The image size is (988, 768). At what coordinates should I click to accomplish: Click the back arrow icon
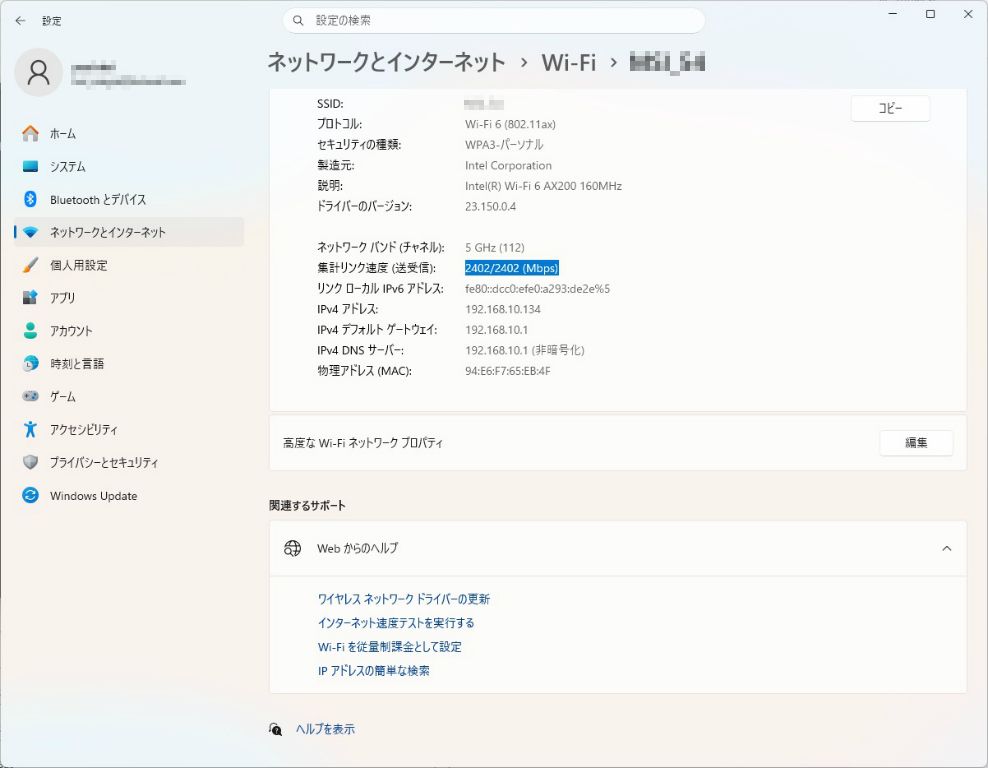coord(20,21)
